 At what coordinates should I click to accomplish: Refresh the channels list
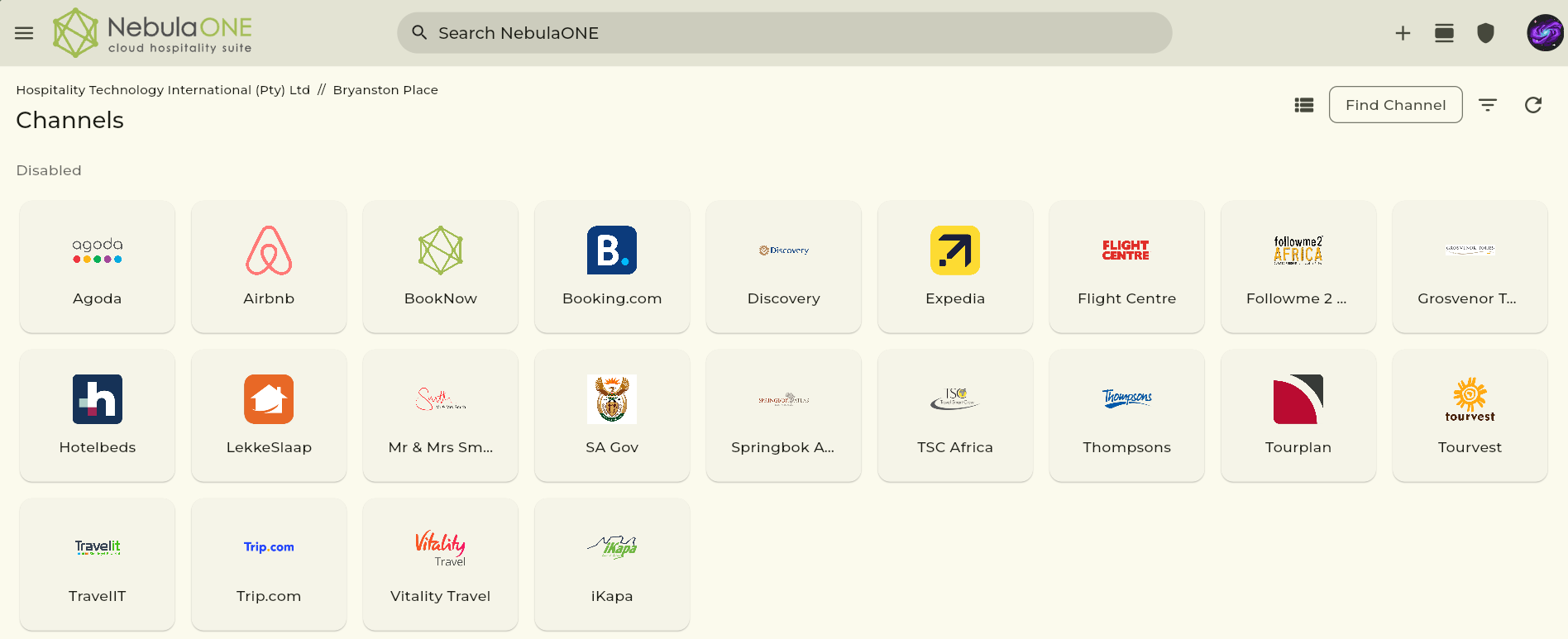click(1533, 105)
